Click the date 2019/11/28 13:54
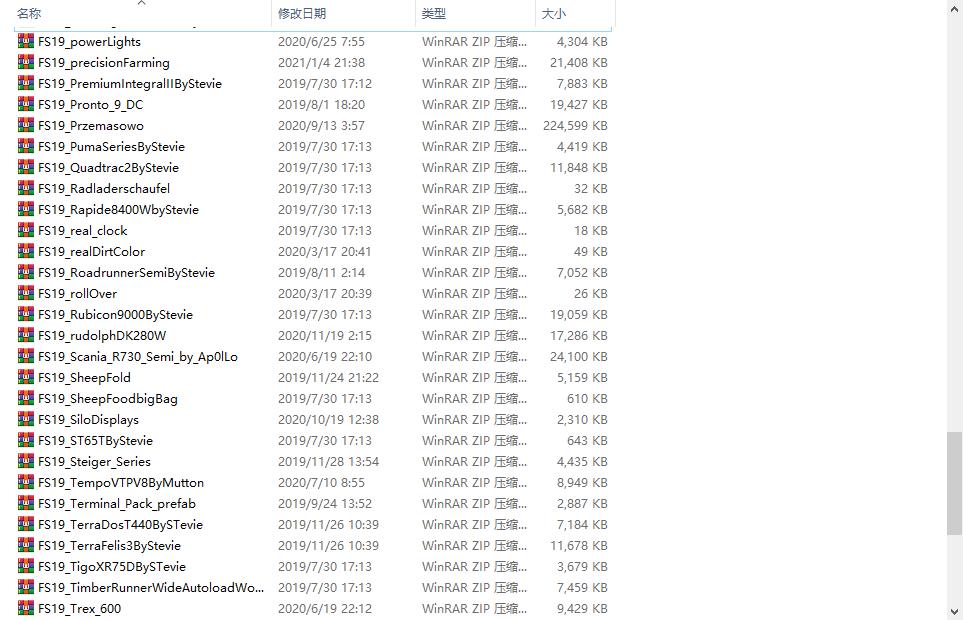Screen dimensions: 963x620 pos(328,461)
